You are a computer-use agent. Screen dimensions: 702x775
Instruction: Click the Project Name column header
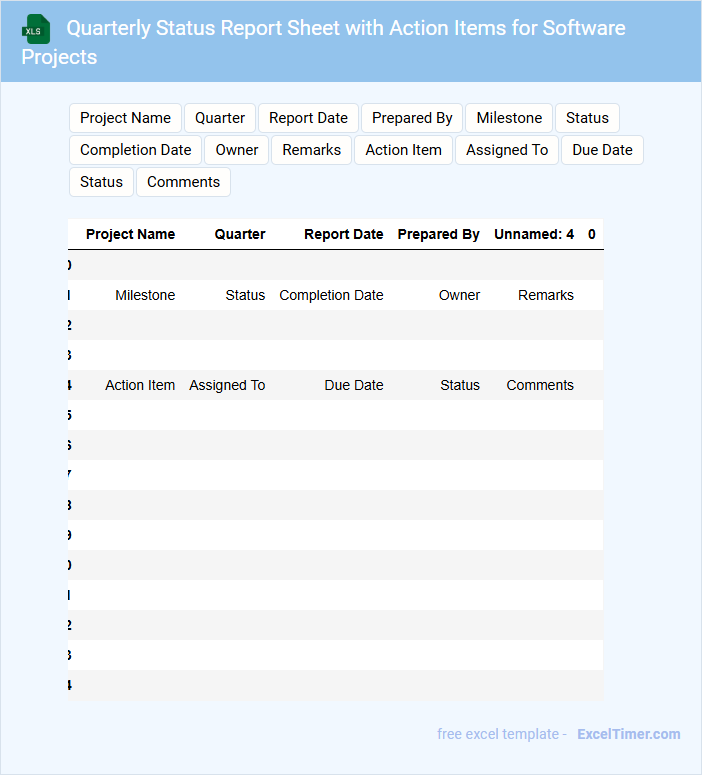(131, 234)
